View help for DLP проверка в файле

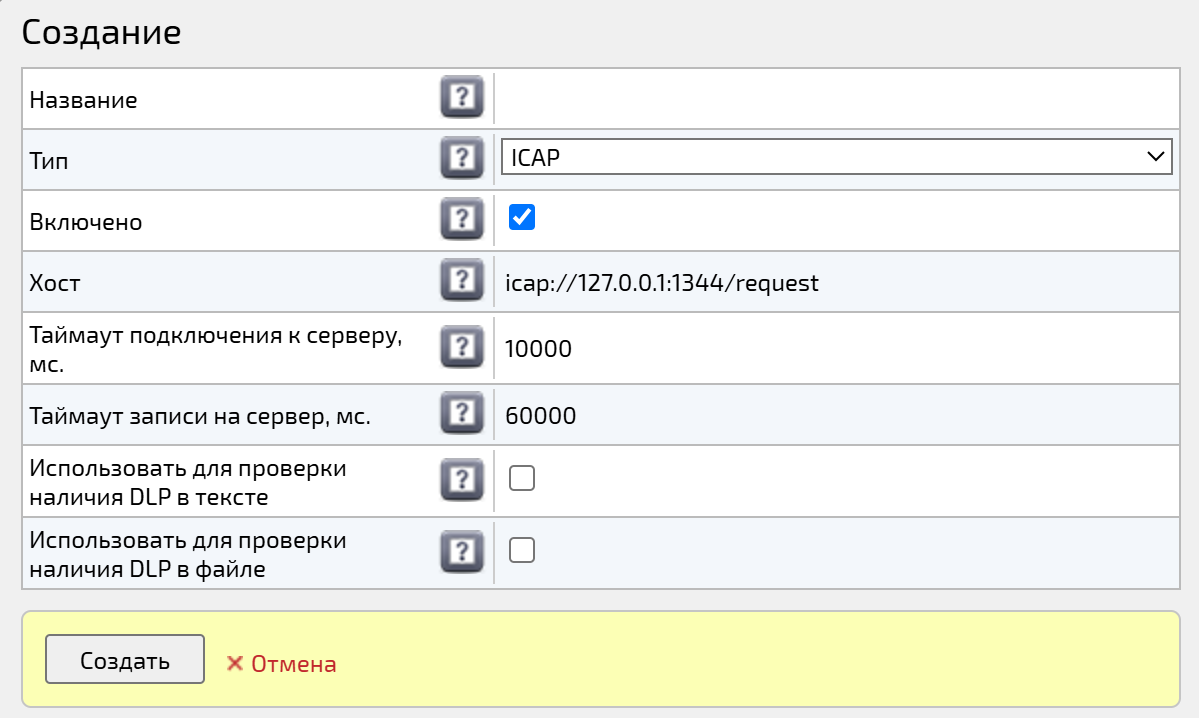(462, 551)
